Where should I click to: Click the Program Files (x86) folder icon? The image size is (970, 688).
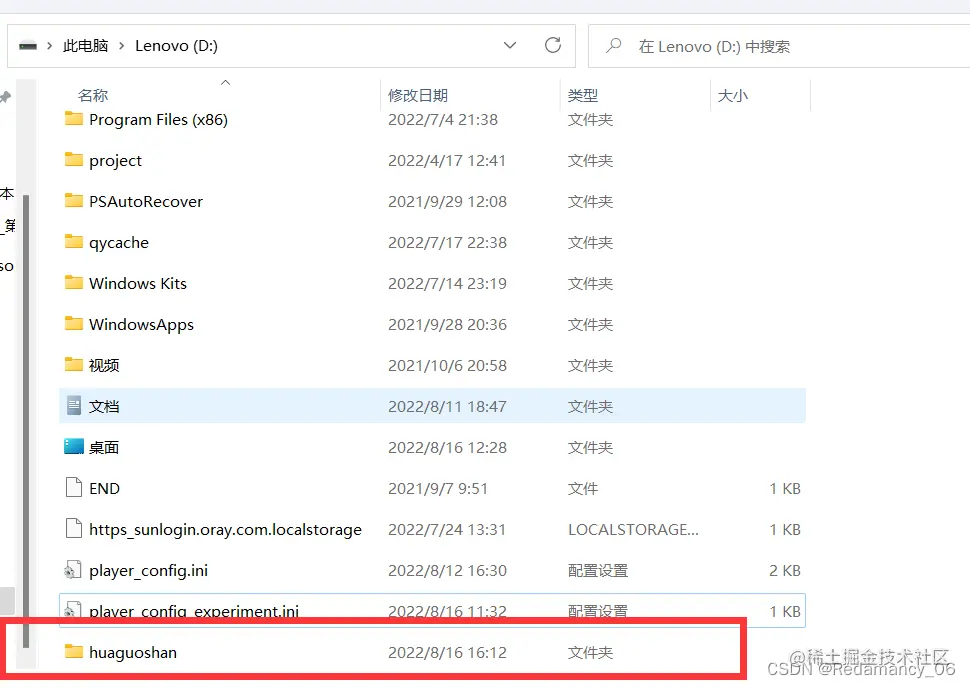pos(74,119)
